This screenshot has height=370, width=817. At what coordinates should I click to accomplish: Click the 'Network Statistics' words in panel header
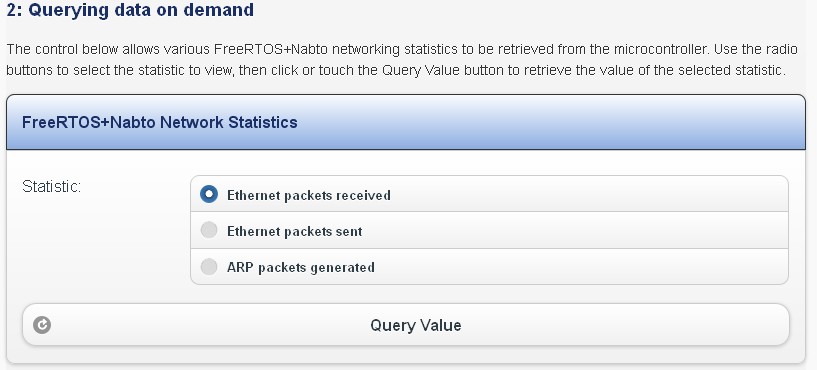click(229, 122)
